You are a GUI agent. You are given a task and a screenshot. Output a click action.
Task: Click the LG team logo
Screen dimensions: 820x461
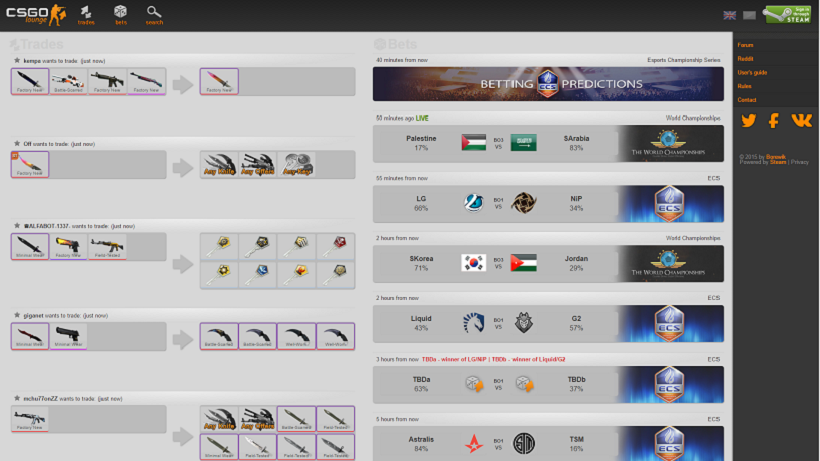click(x=473, y=203)
